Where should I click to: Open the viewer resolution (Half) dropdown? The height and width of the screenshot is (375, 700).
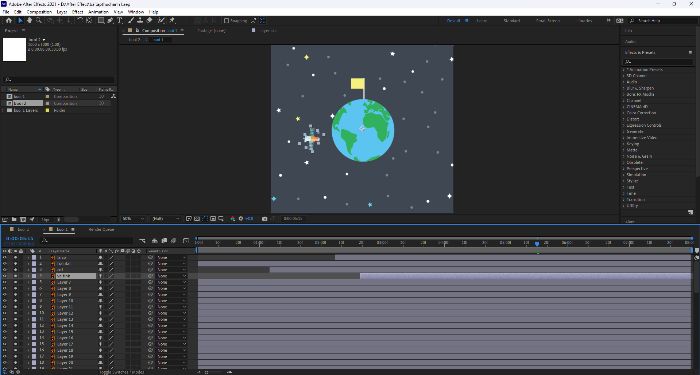(166, 219)
